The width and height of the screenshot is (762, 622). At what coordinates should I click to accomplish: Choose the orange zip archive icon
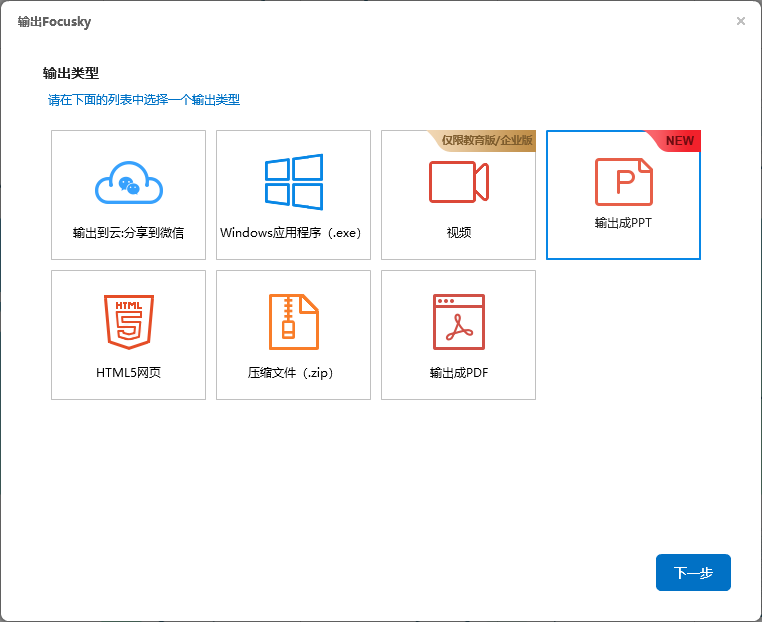coord(293,321)
